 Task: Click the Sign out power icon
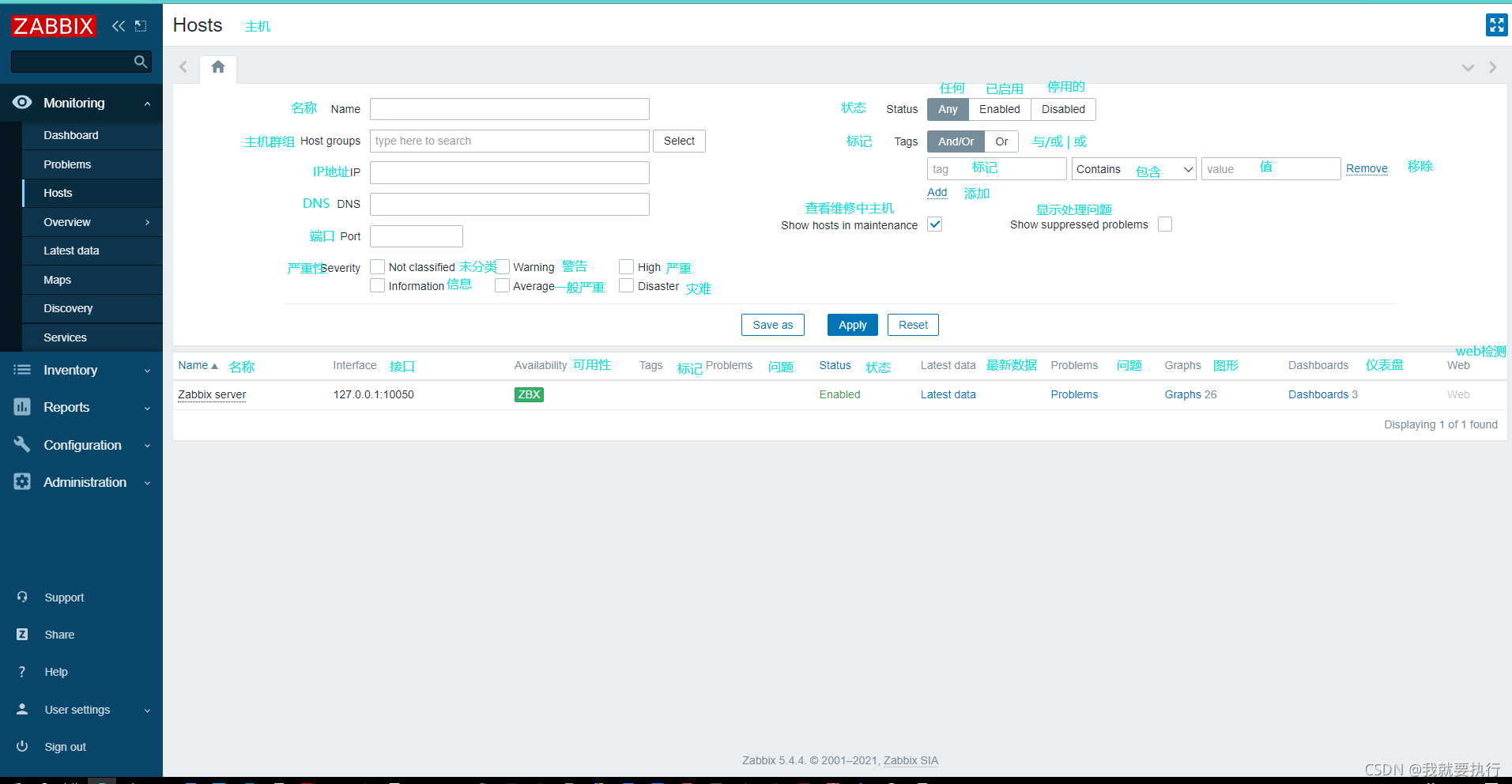[22, 746]
